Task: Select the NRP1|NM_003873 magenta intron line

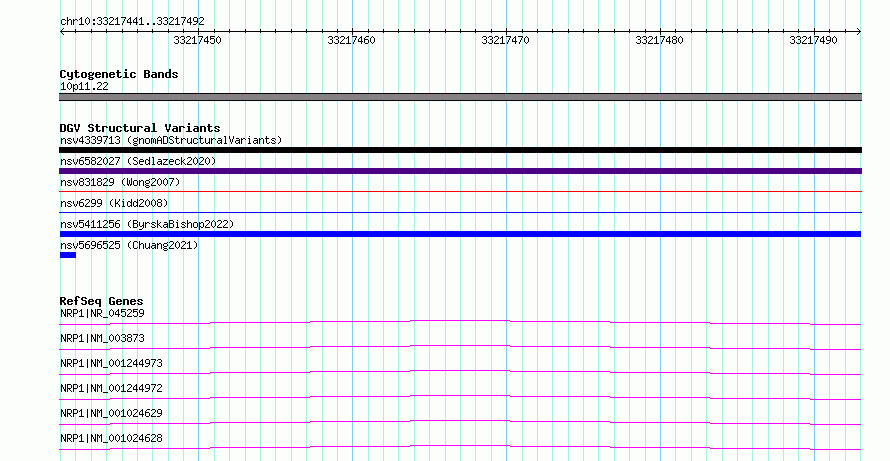Action: pos(460,347)
